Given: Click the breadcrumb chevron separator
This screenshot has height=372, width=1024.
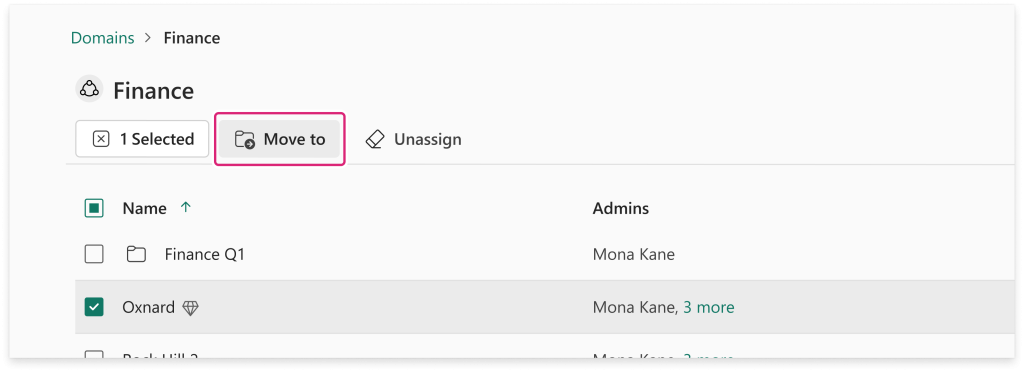Looking at the screenshot, I should pos(148,38).
